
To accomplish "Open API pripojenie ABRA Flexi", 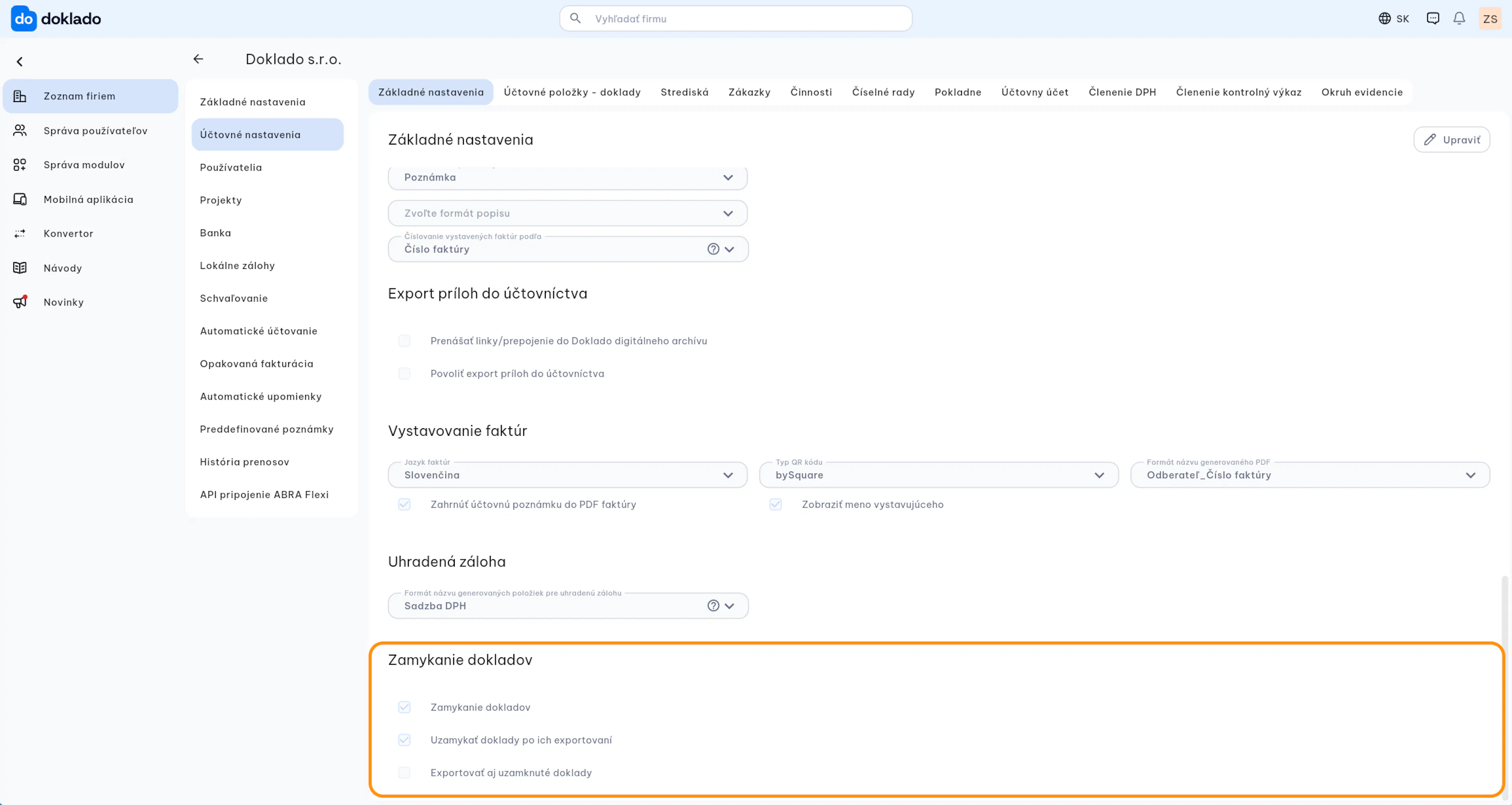I will point(268,495).
